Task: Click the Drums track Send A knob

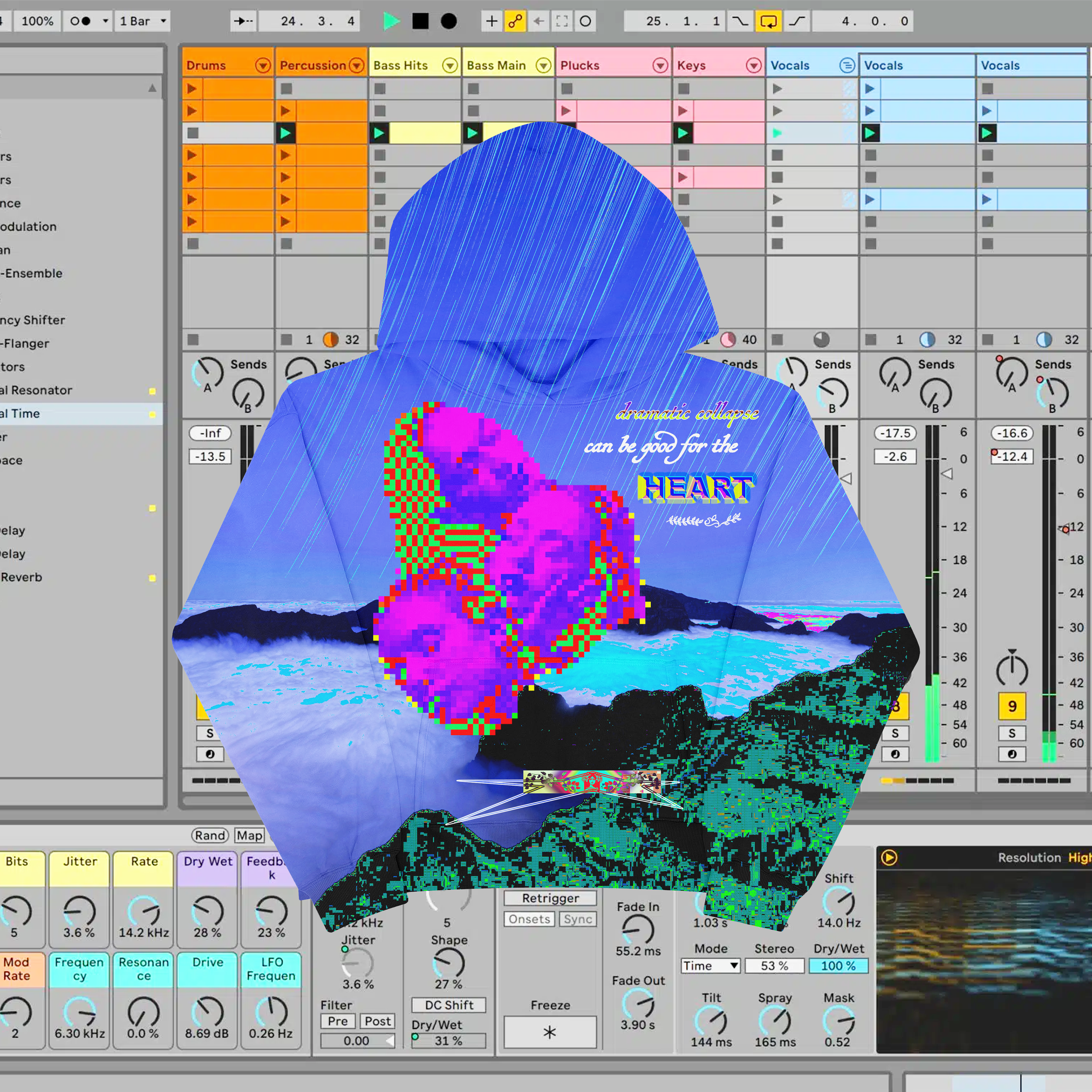Action: tap(207, 373)
